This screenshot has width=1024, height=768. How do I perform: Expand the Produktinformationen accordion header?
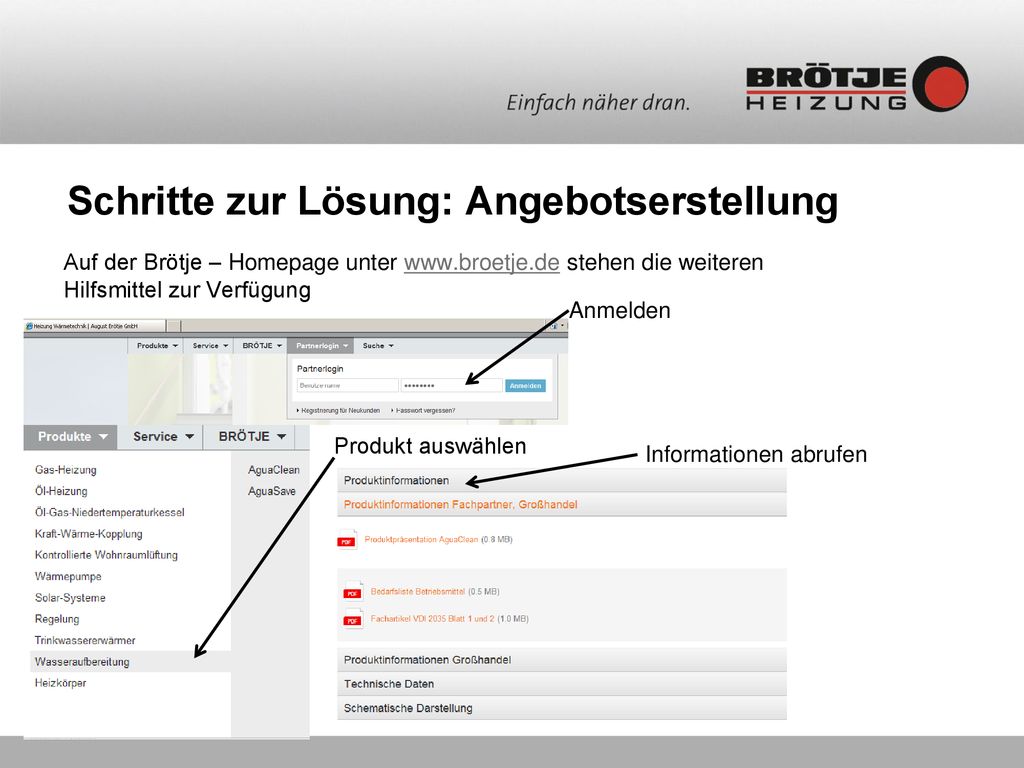[x=562, y=481]
